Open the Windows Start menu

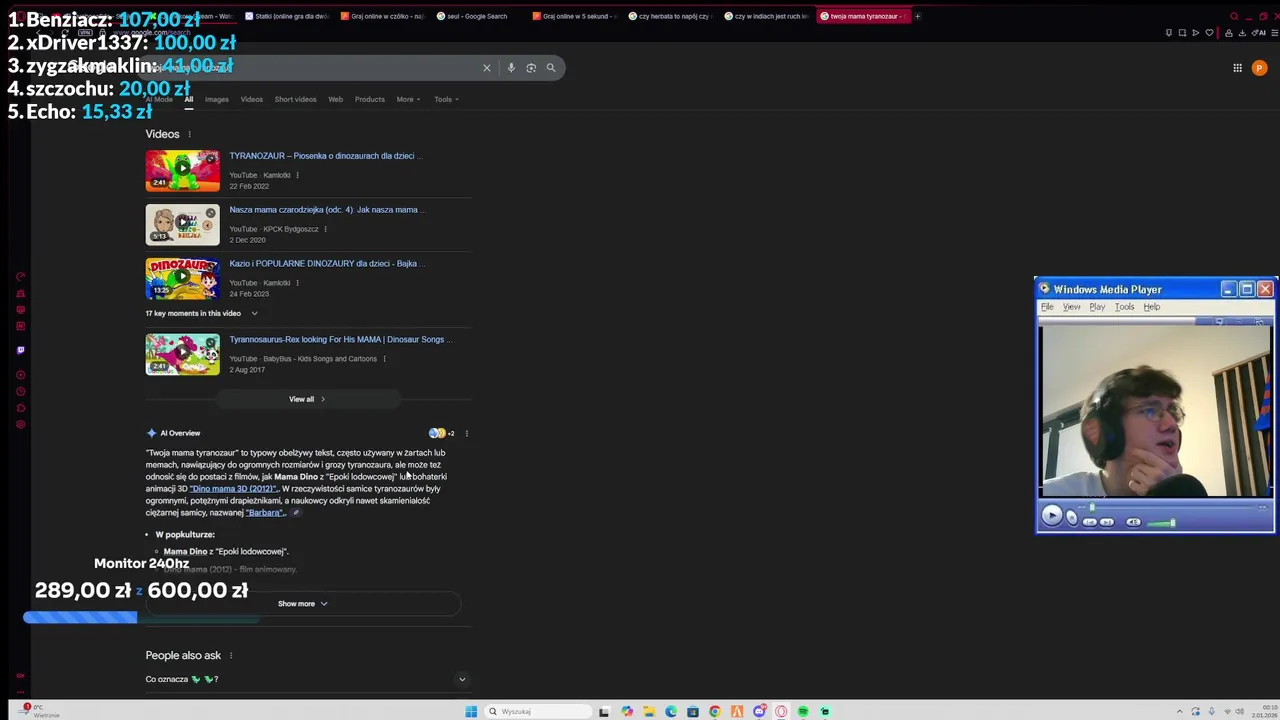coord(471,712)
